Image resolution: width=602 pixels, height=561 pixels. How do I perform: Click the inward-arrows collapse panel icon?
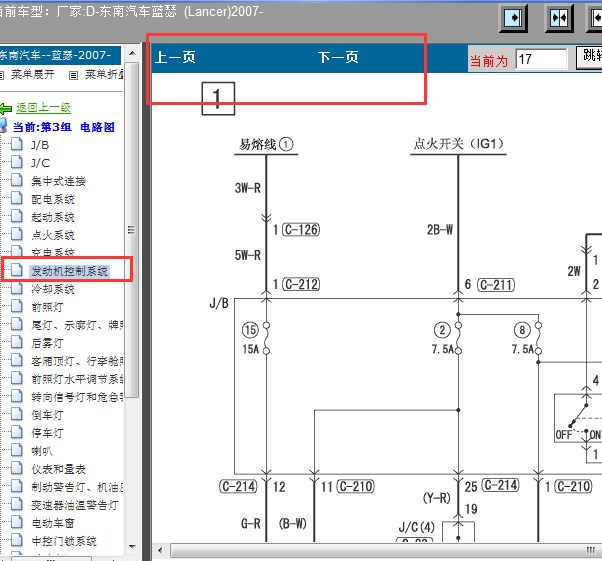pyautogui.click(x=559, y=18)
